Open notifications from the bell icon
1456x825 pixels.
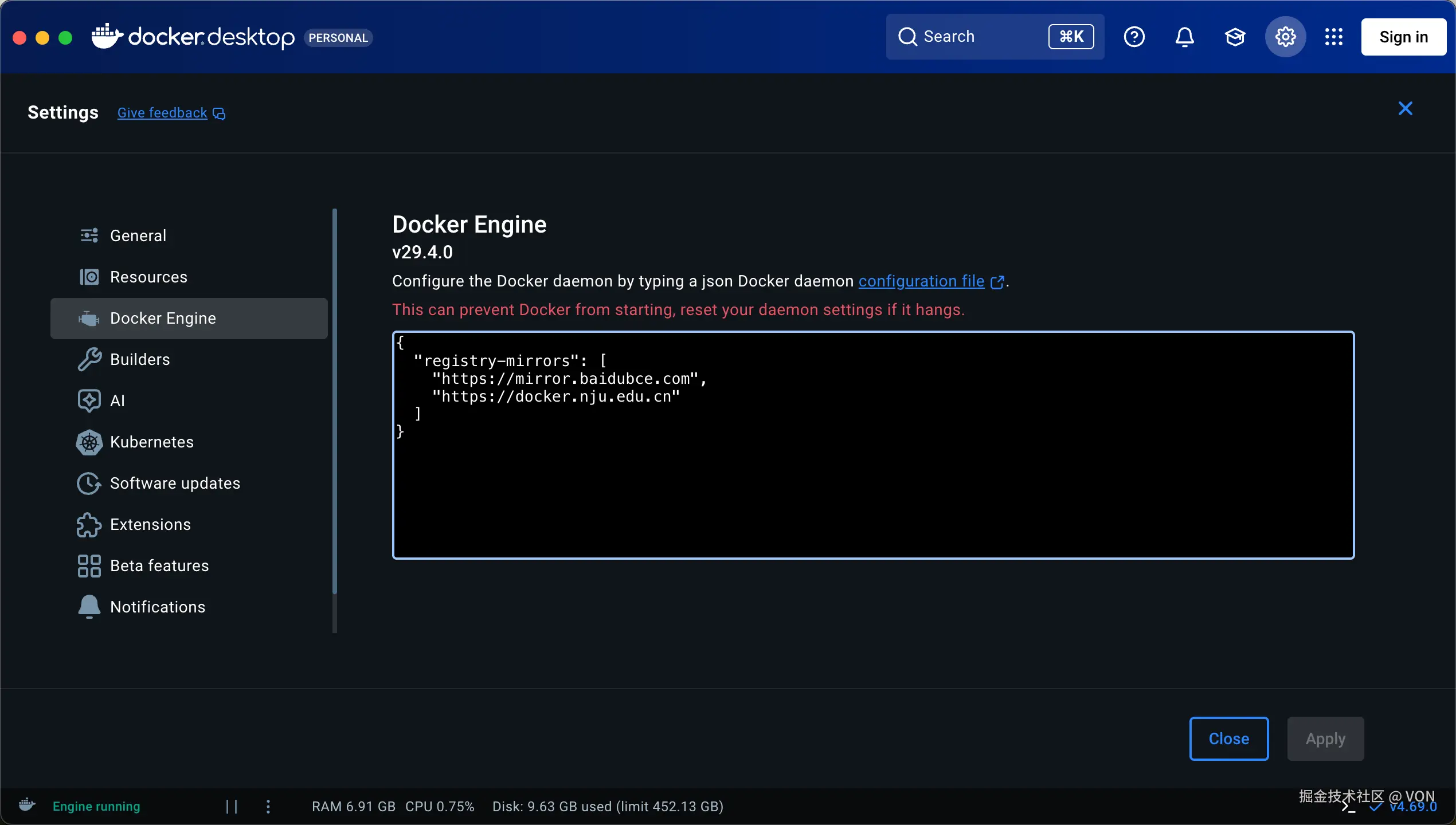tap(1184, 36)
